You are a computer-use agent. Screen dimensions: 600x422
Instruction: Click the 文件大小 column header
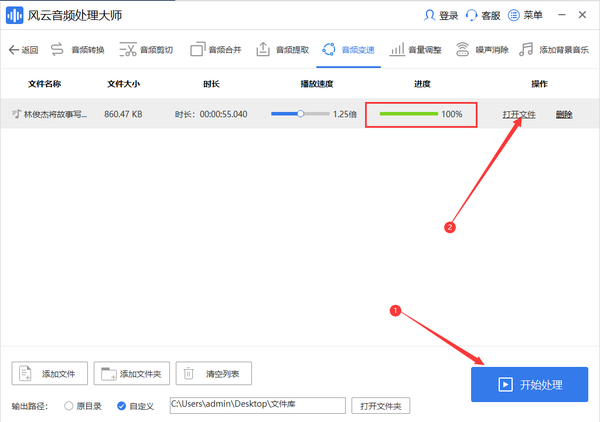(x=123, y=84)
